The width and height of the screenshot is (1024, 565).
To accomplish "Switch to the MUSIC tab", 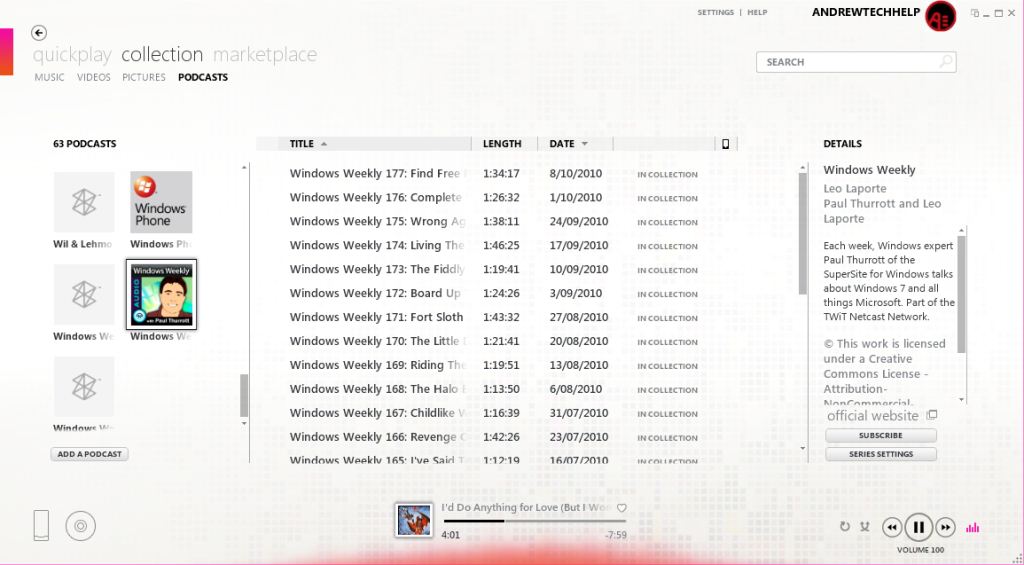I will pyautogui.click(x=50, y=77).
